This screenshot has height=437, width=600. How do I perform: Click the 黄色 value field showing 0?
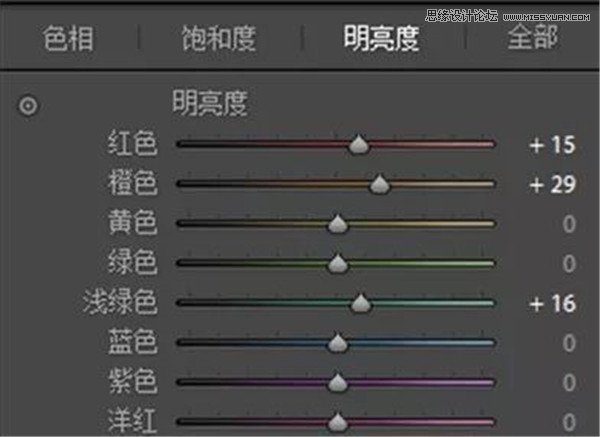pos(568,224)
